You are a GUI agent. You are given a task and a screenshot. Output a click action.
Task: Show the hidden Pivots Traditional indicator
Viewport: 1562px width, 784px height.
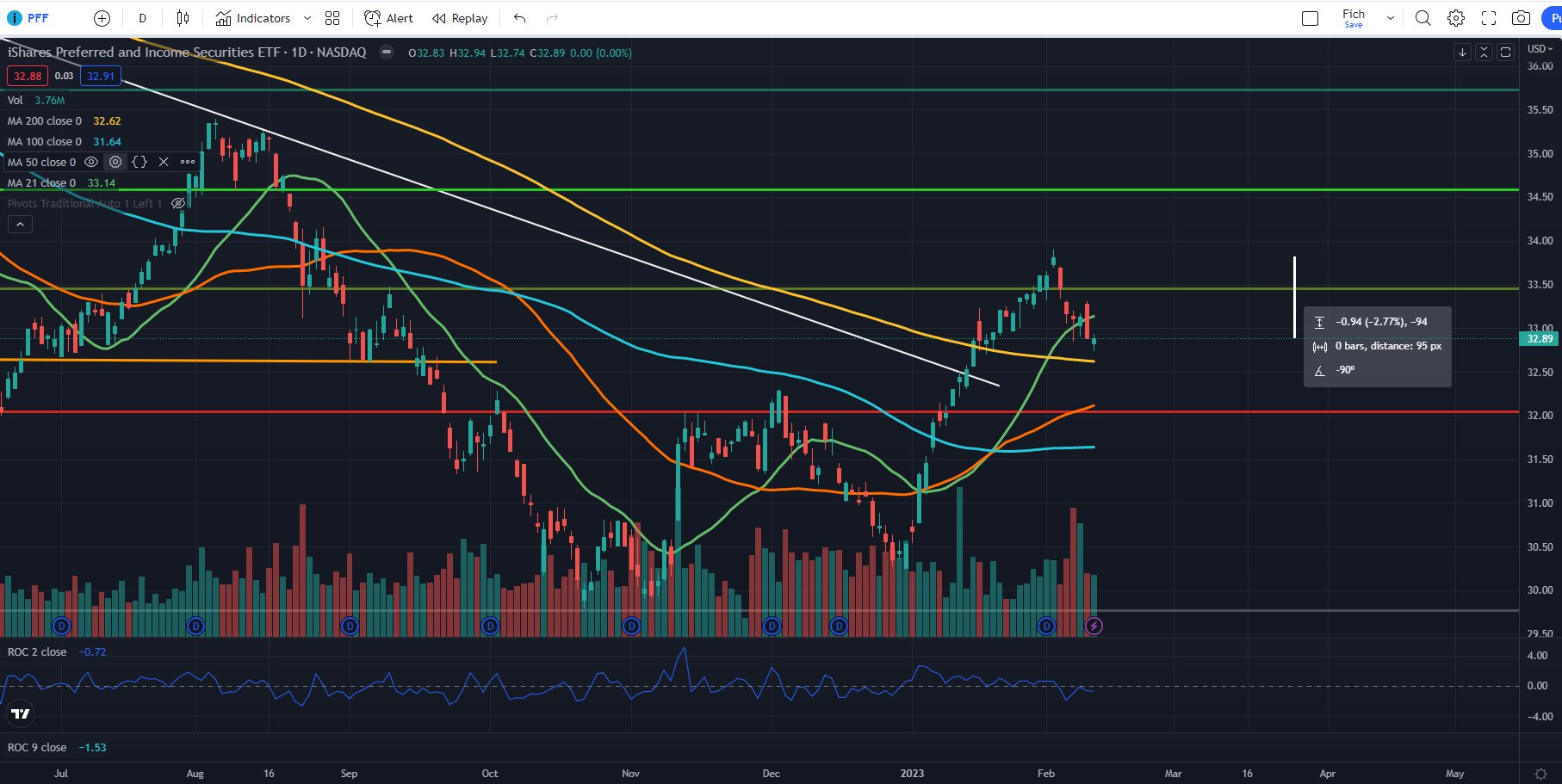click(178, 203)
